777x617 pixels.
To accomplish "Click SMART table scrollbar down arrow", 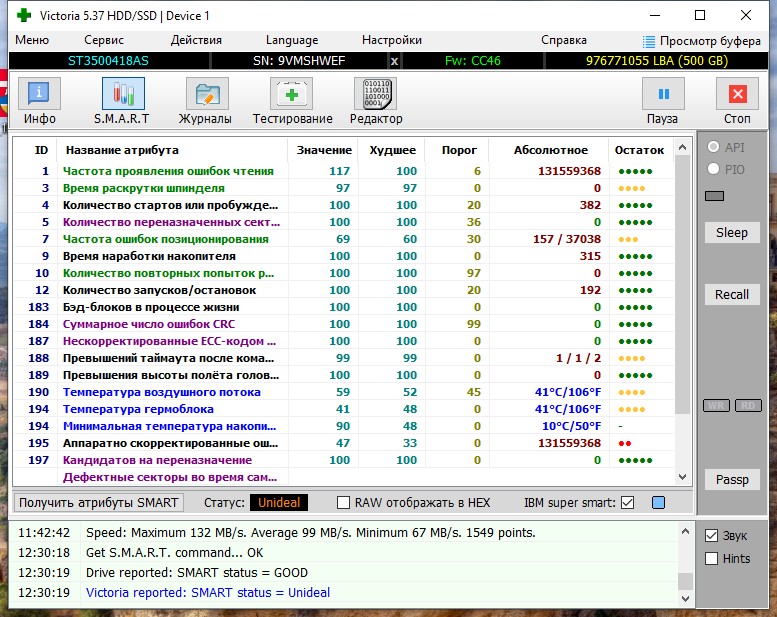I will tap(682, 477).
